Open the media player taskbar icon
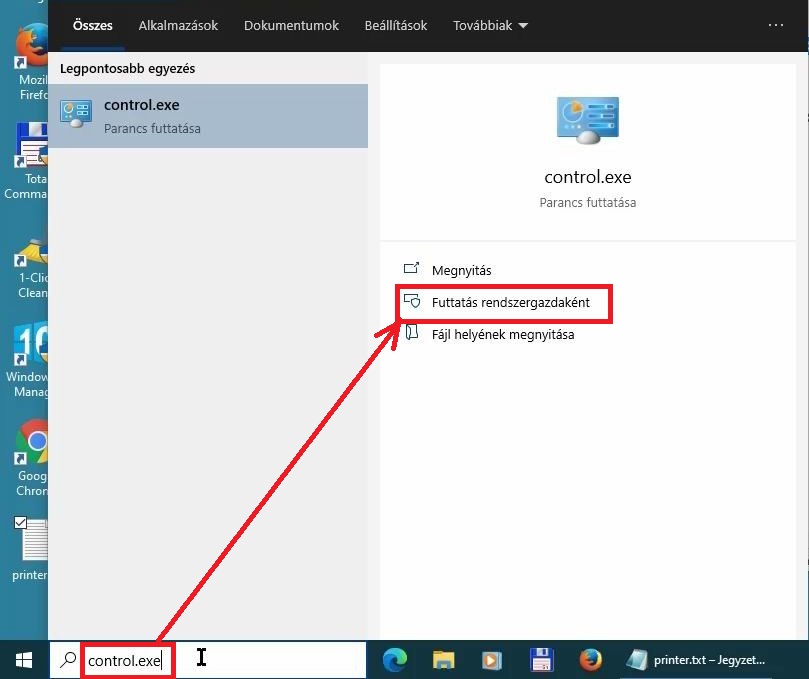 (x=492, y=660)
